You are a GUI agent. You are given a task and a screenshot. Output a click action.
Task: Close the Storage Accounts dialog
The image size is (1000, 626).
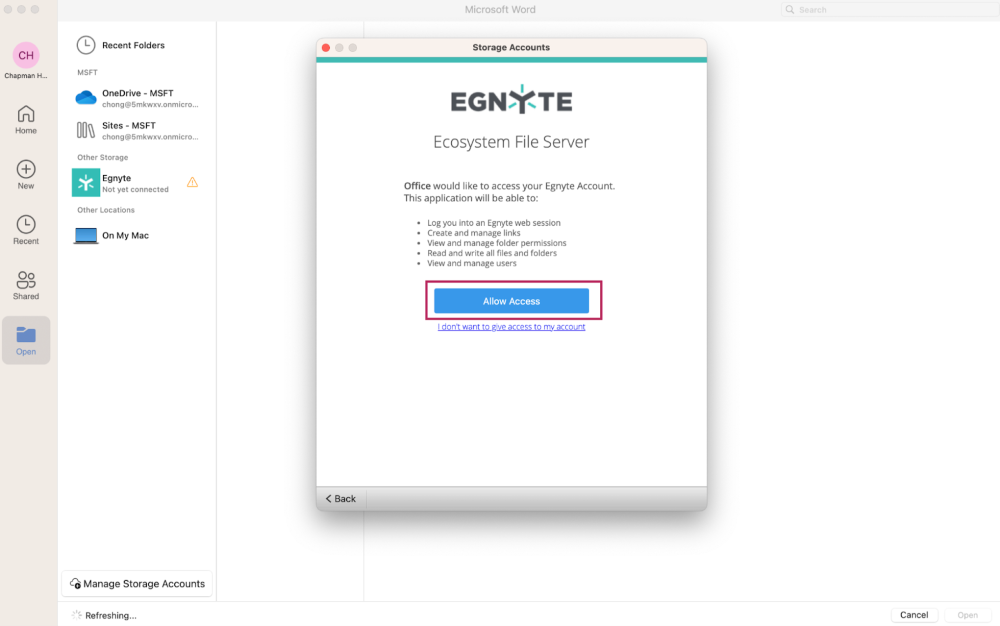coord(326,48)
